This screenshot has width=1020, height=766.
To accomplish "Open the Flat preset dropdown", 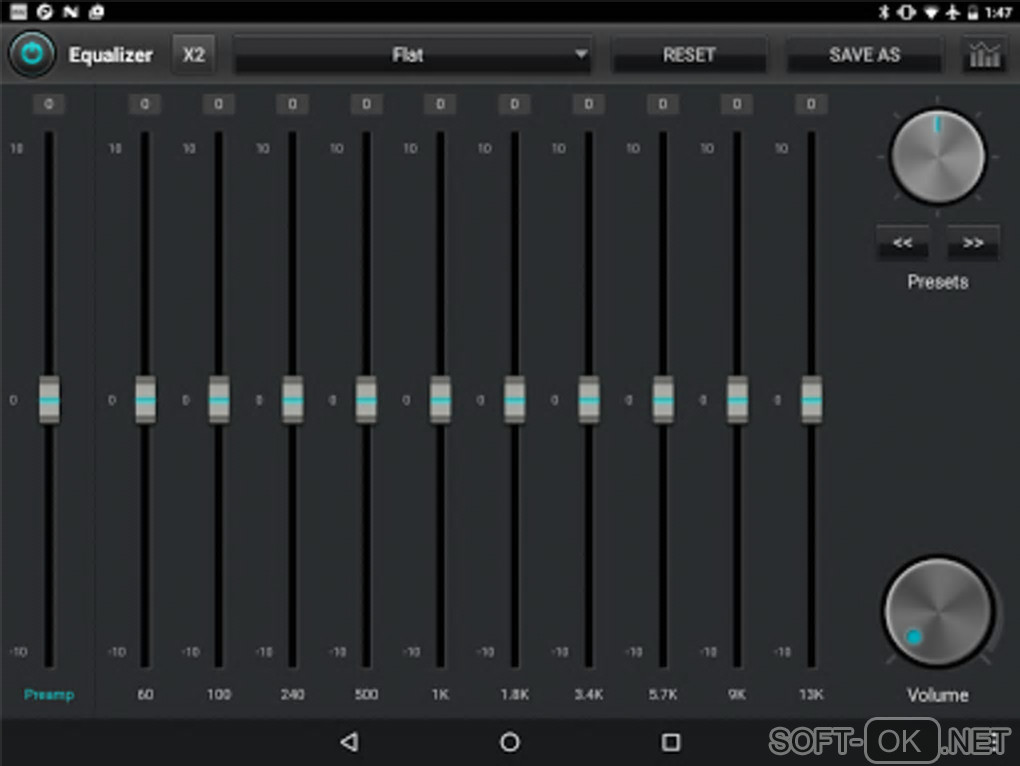I will 412,55.
